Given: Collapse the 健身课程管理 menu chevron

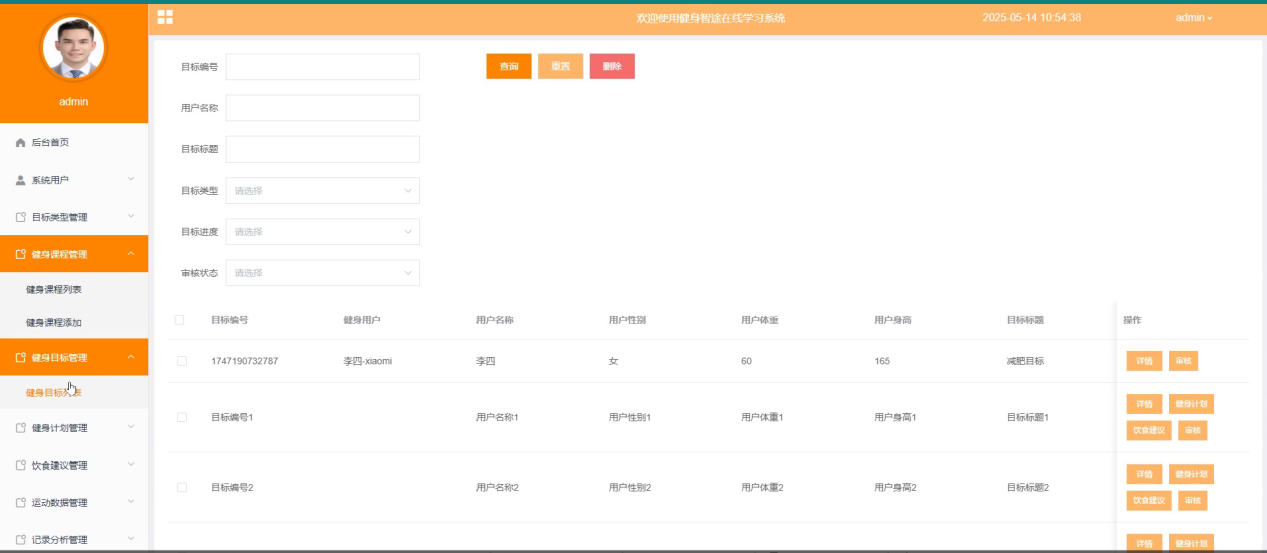Looking at the screenshot, I should (x=131, y=254).
